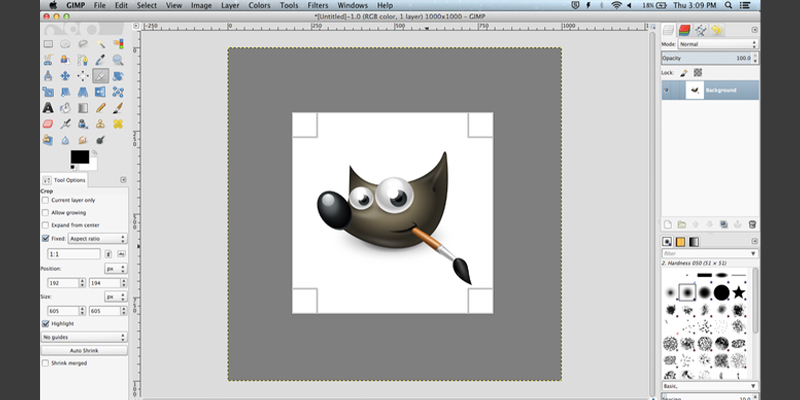Delete layer using the trash icon
The image size is (800, 400).
pos(752,224)
